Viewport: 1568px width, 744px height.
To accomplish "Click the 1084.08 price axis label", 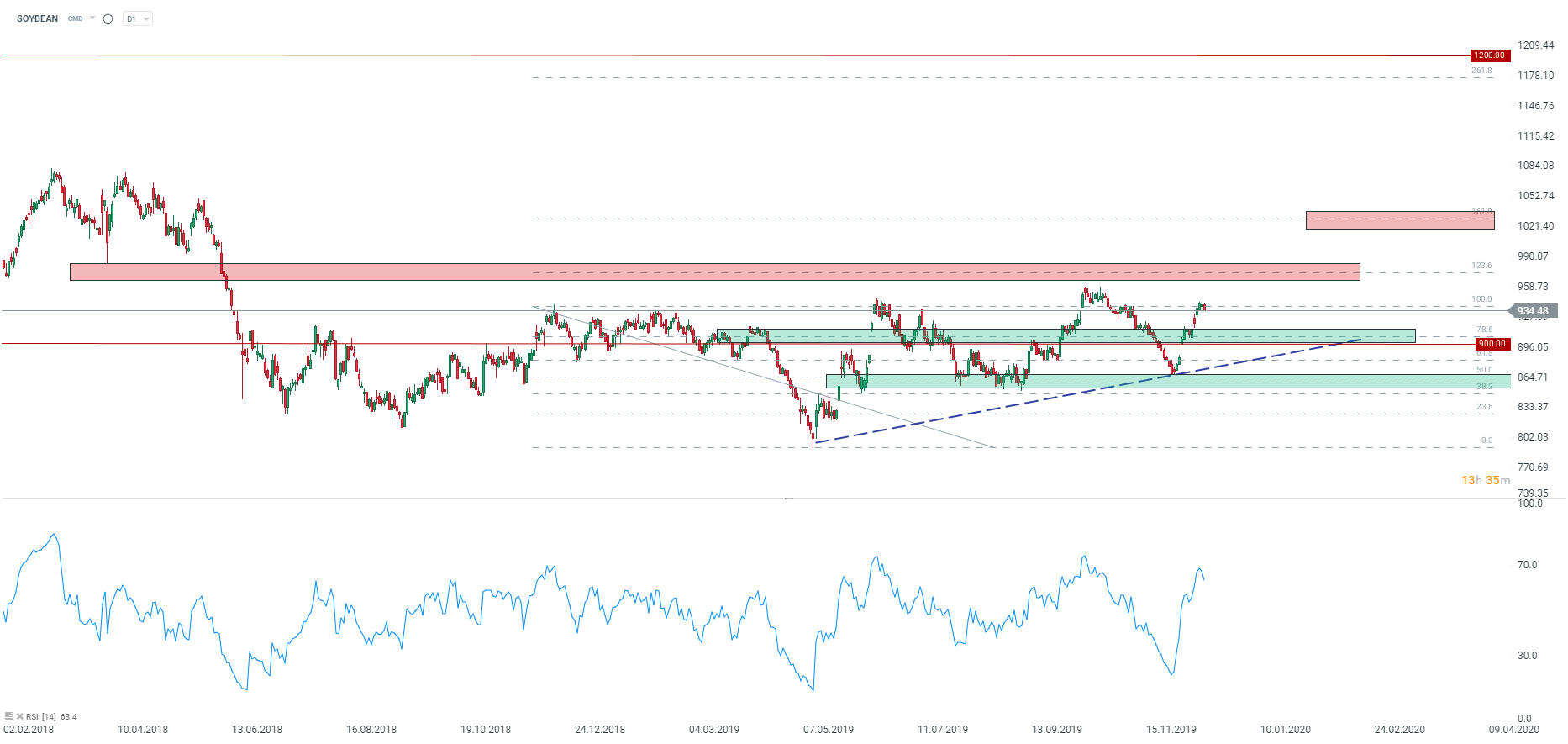I will tap(1536, 166).
